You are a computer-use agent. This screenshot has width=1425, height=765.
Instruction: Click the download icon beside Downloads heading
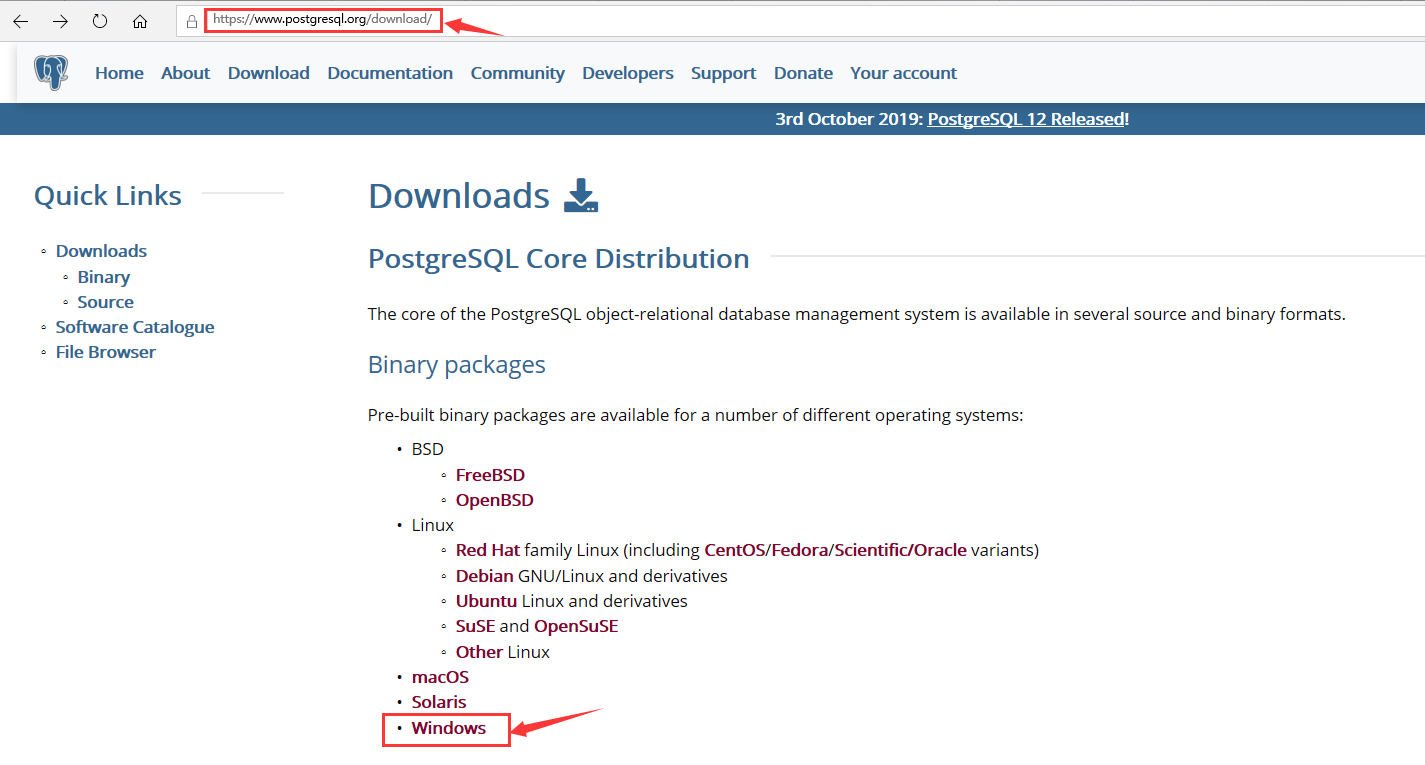pyautogui.click(x=581, y=195)
